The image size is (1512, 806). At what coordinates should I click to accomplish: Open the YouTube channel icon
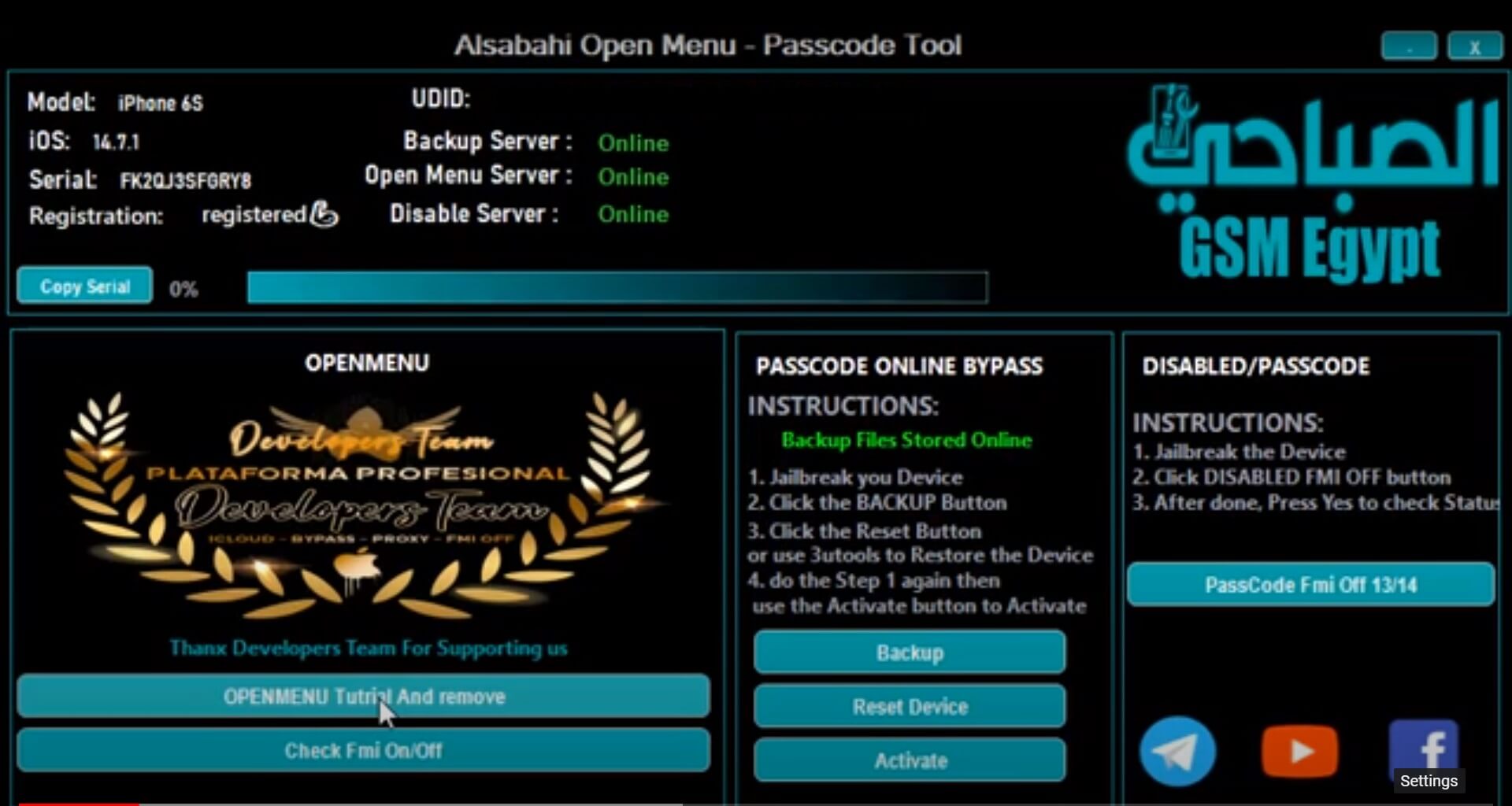[x=1299, y=751]
